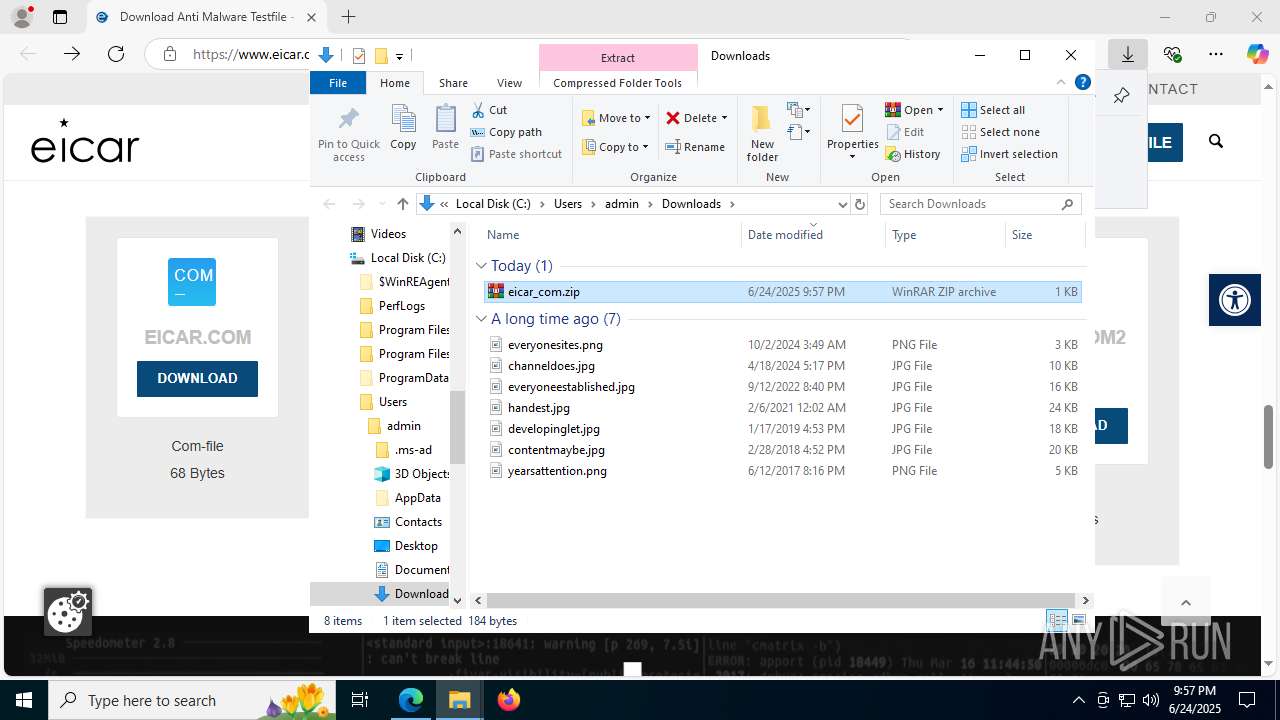
Task: Click Invert selection in ribbon
Action: click(x=1009, y=154)
